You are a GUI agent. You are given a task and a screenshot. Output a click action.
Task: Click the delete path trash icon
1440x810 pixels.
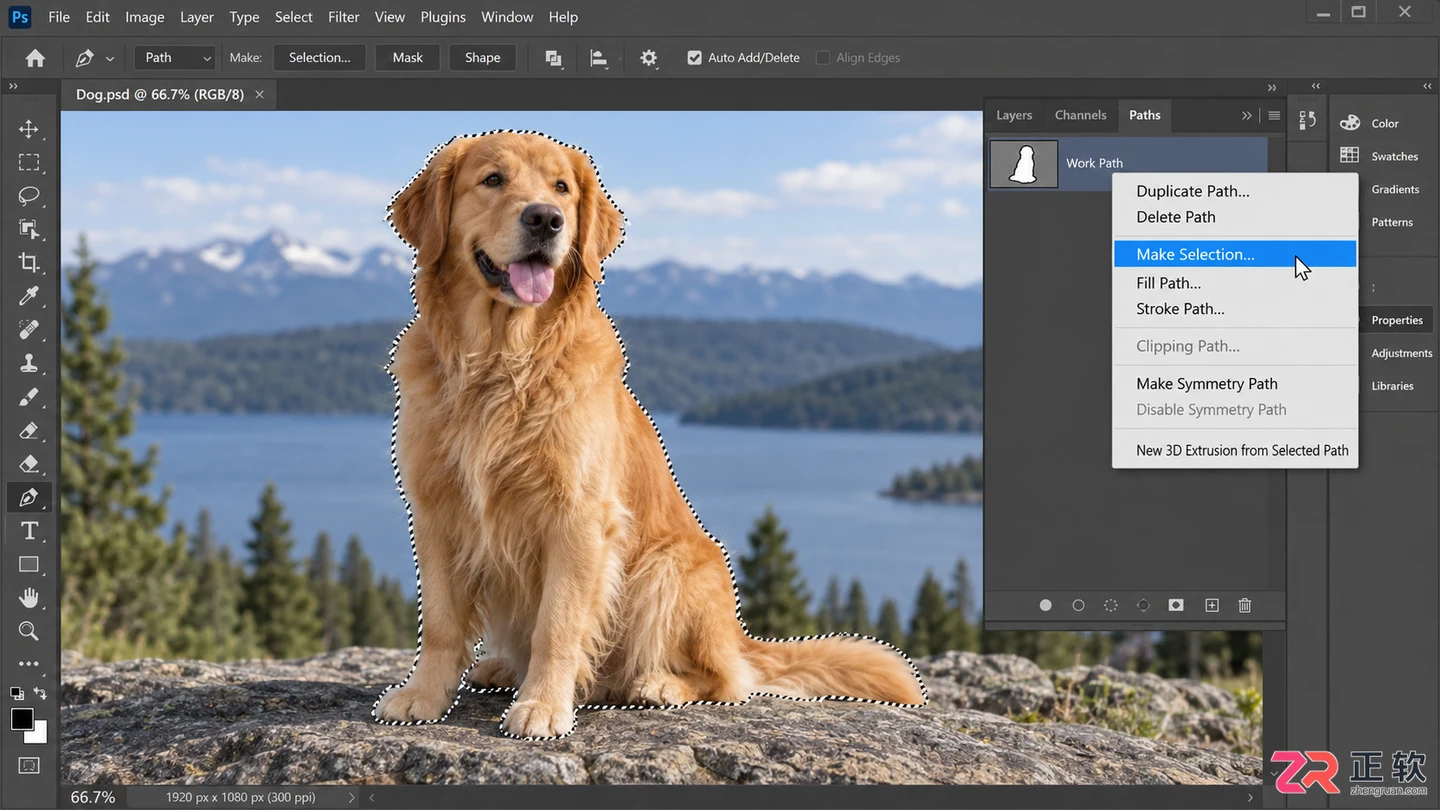click(1245, 605)
